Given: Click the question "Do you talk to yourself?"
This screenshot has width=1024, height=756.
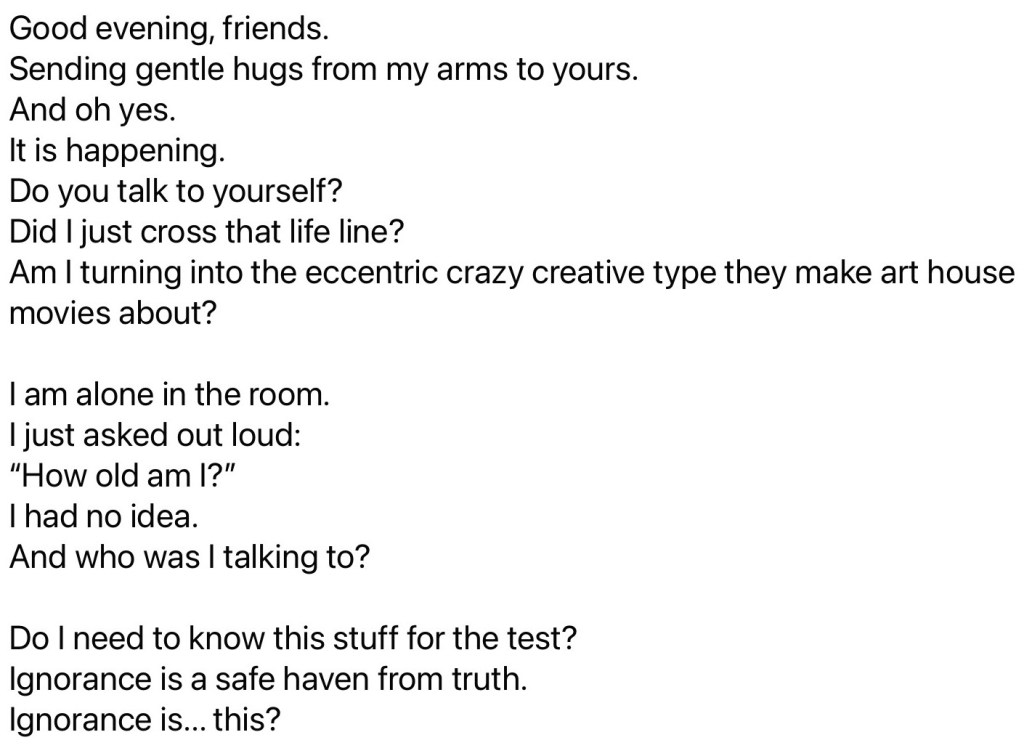Looking at the screenshot, I should (x=176, y=191).
